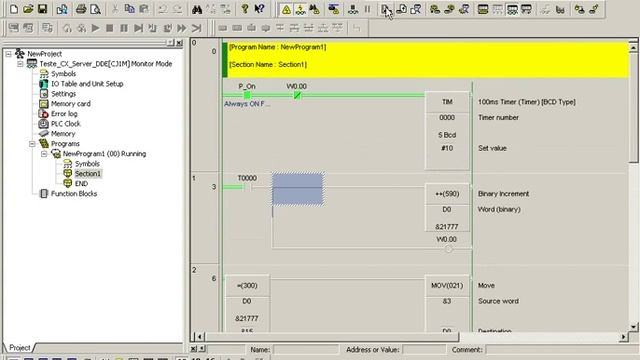
Task: Click the horizontal scroll-right arrow
Action: tap(623, 337)
